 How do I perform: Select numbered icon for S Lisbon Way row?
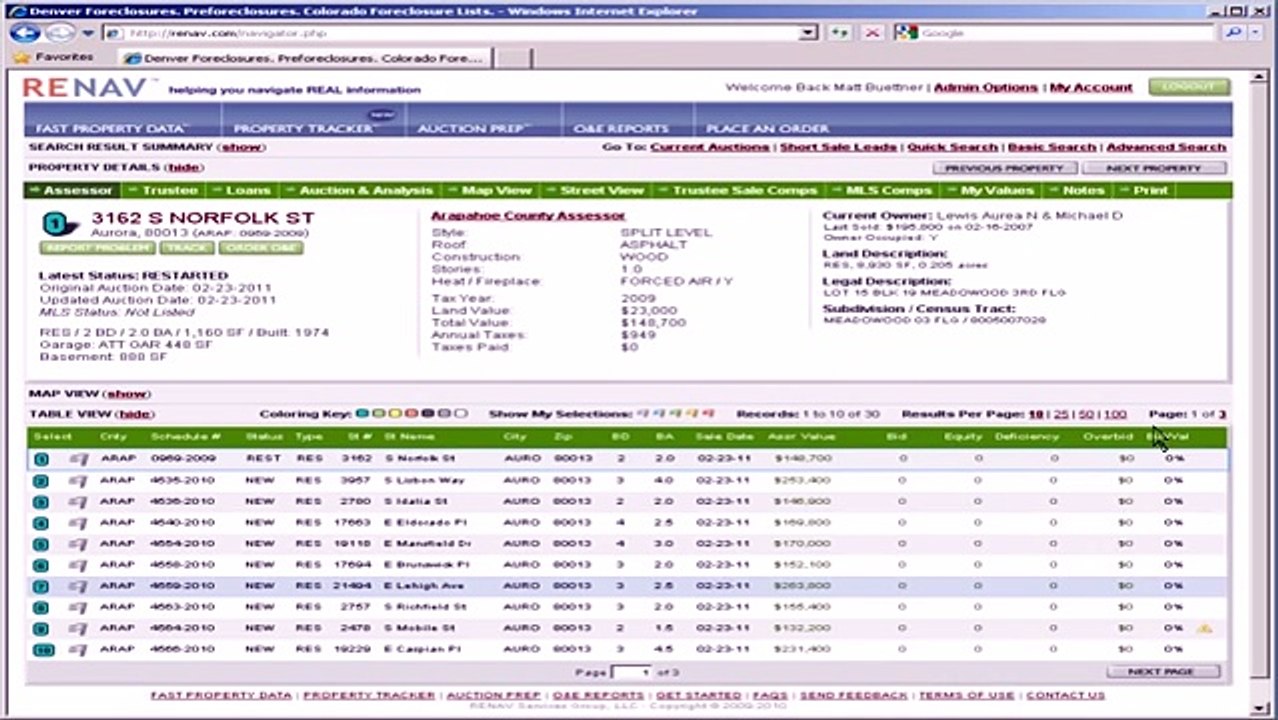coord(41,481)
